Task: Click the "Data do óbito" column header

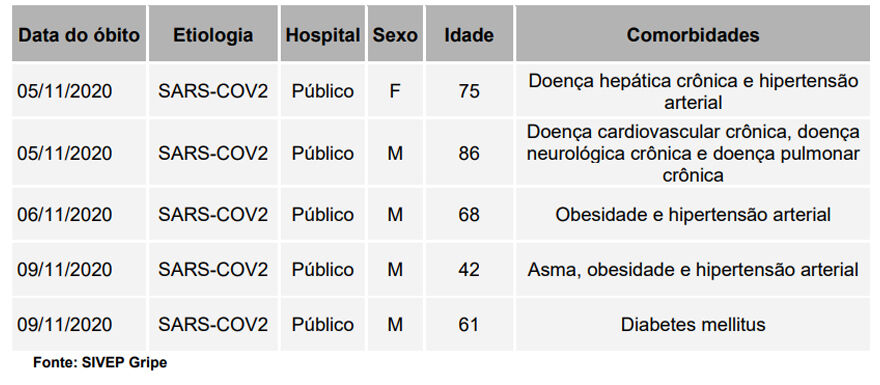Action: (x=79, y=34)
